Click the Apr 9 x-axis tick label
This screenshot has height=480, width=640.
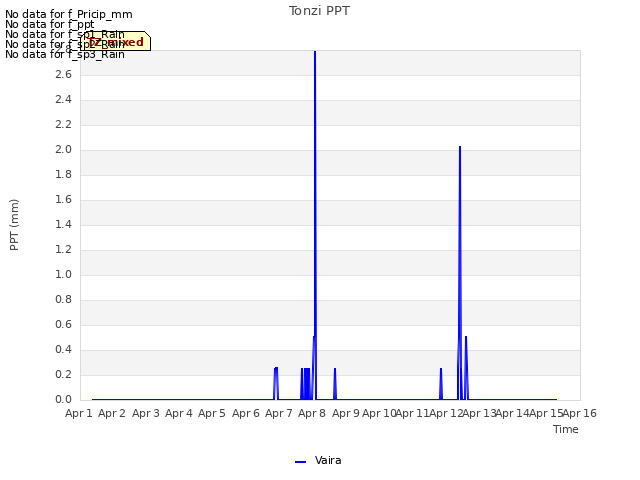click(346, 413)
